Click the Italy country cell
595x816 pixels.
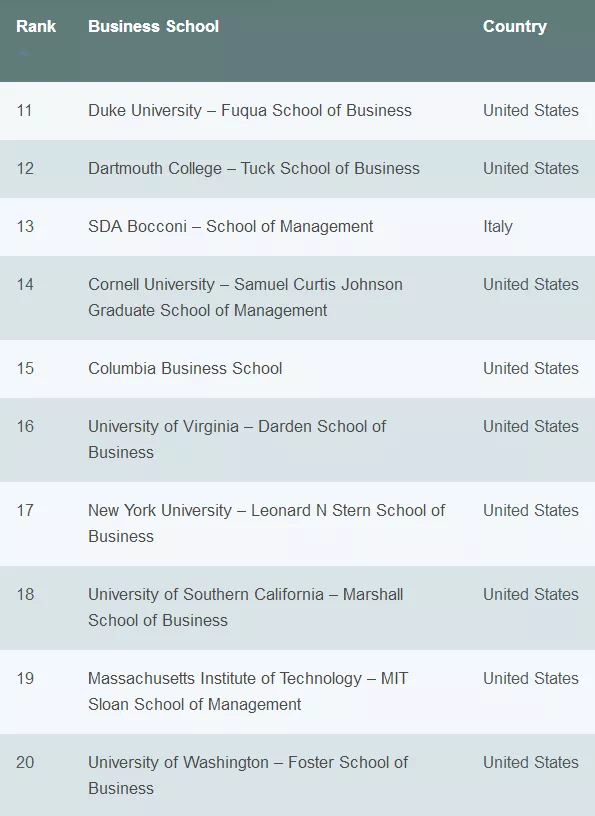[498, 226]
